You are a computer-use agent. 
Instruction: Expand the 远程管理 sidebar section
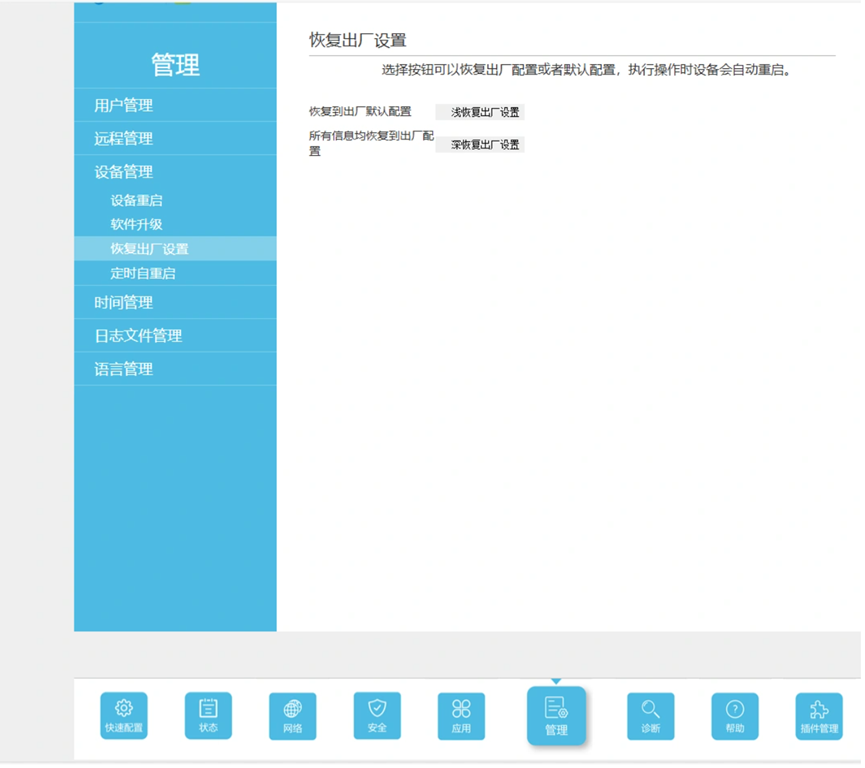coord(124,138)
